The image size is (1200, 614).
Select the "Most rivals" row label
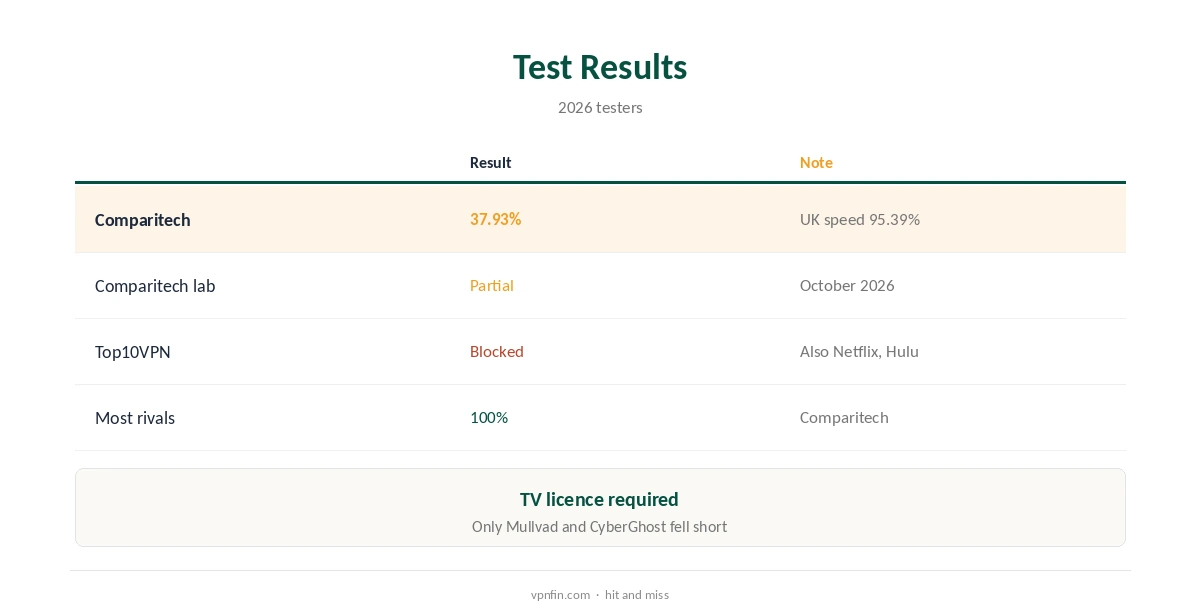pyautogui.click(x=135, y=418)
